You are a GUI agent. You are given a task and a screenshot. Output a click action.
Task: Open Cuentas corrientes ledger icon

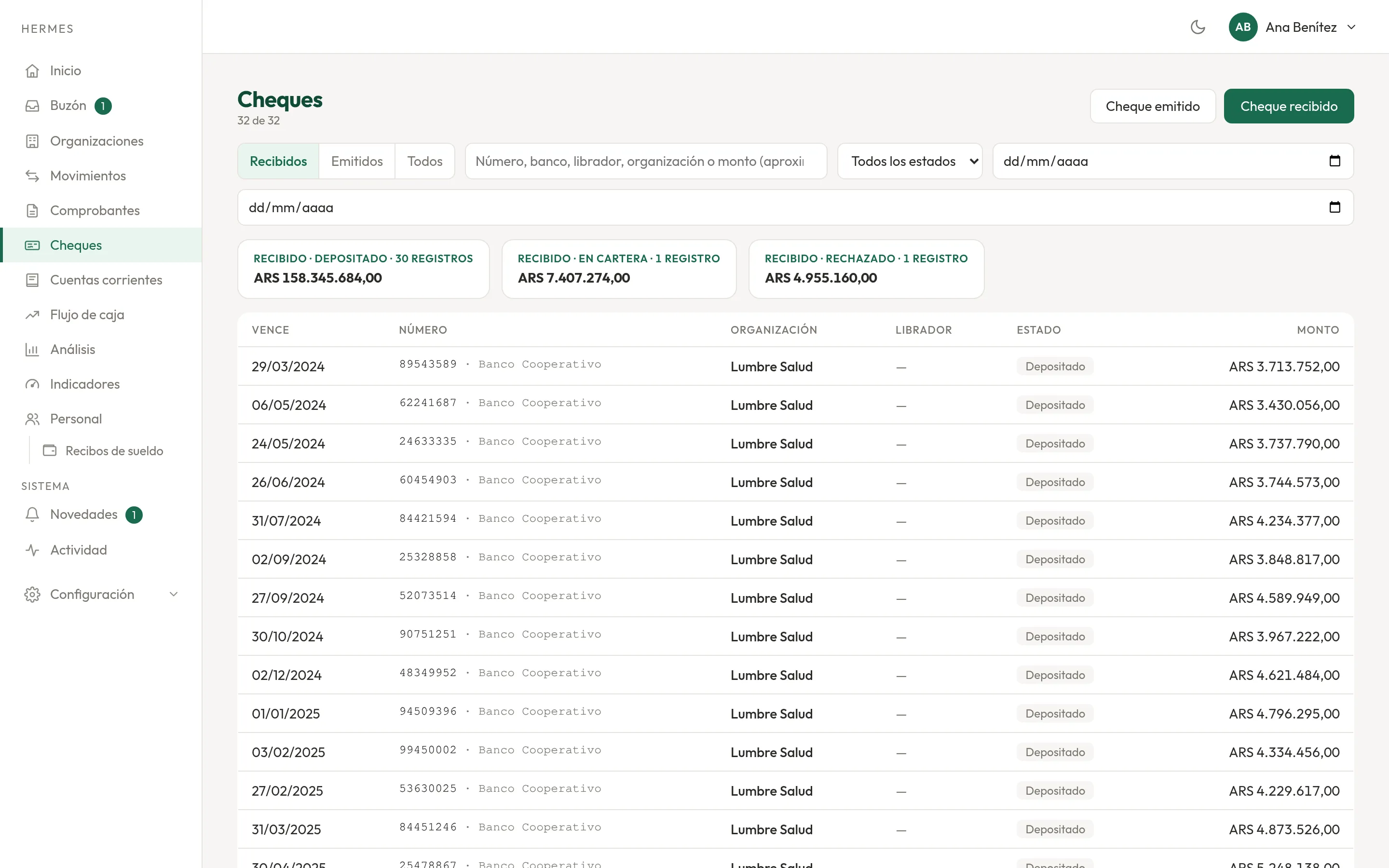point(32,280)
